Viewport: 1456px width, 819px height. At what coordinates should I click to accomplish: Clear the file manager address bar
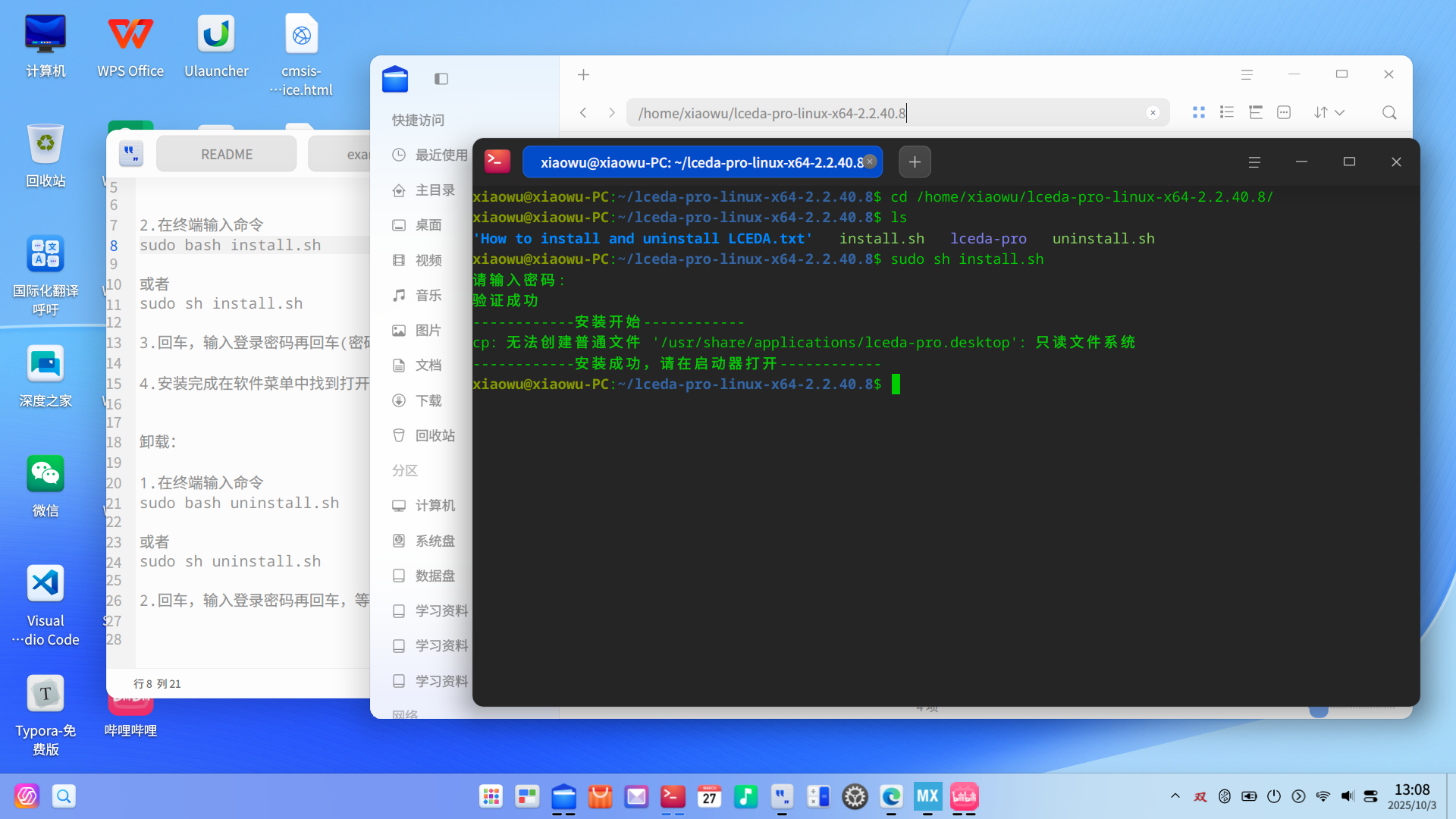[1153, 113]
